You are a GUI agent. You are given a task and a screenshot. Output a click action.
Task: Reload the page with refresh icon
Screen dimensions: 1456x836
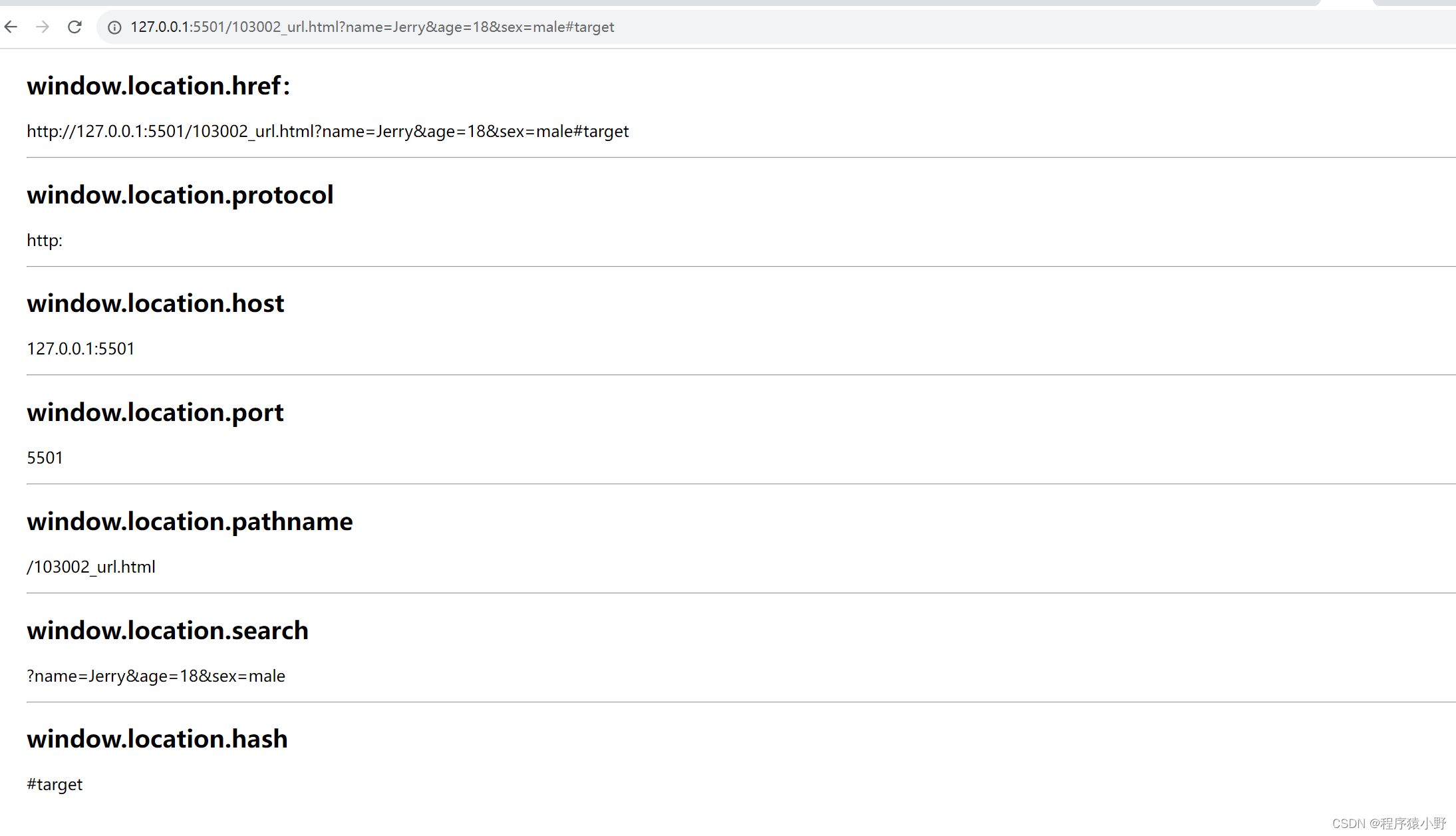(74, 27)
